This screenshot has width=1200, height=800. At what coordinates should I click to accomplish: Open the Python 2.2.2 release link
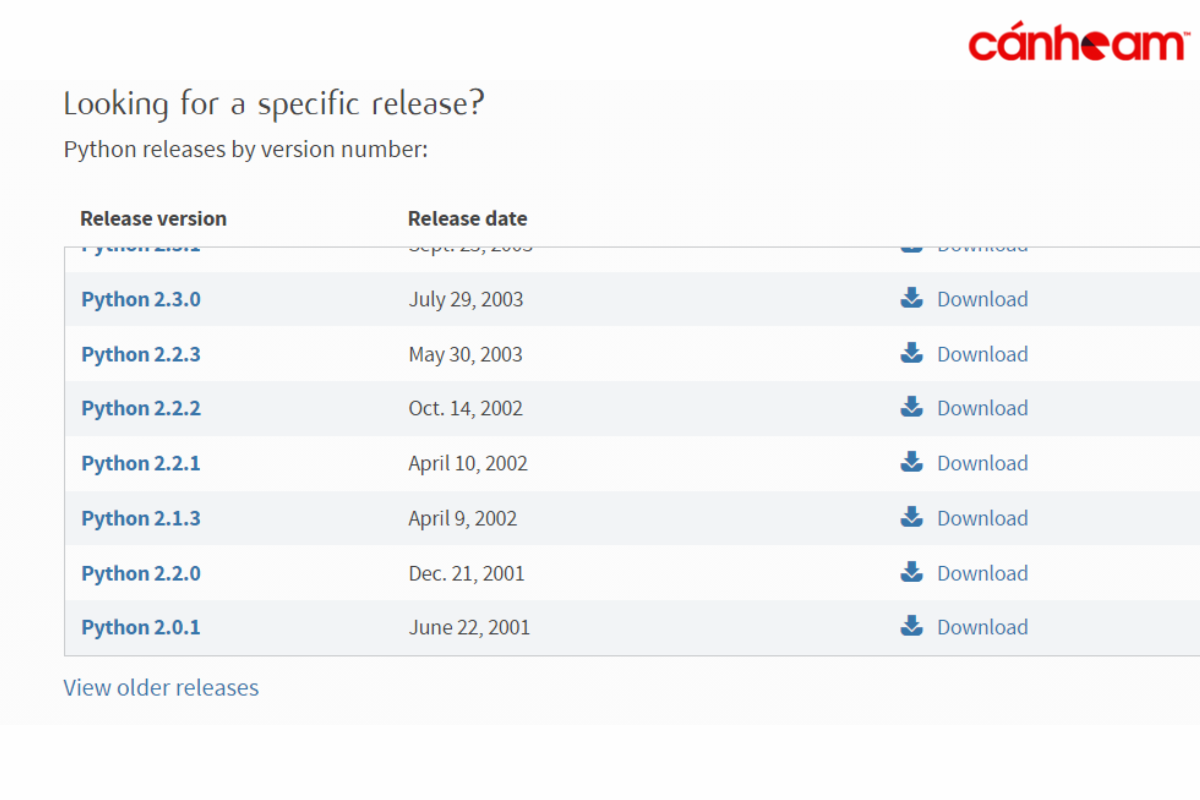pos(141,408)
